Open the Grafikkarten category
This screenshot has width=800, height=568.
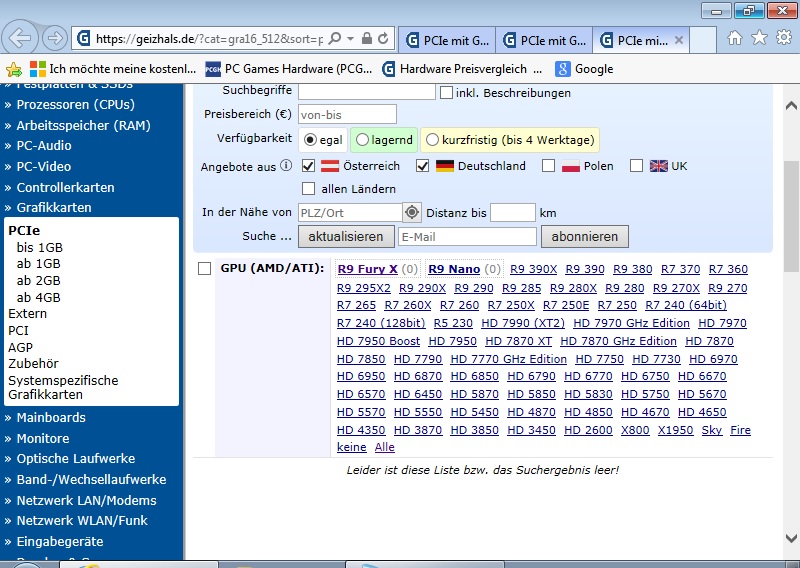(x=54, y=208)
